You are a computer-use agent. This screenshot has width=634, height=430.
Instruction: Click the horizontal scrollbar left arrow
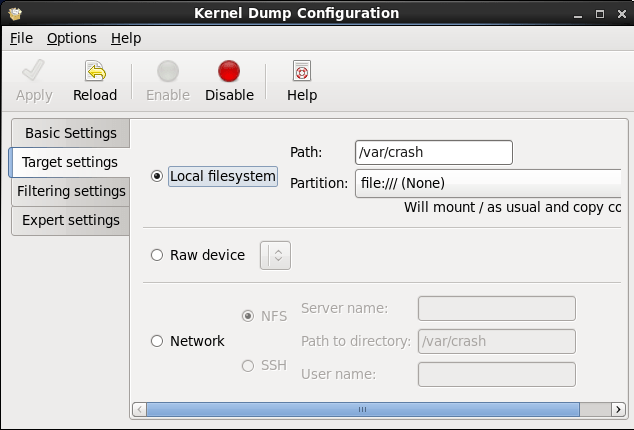tap(139, 409)
